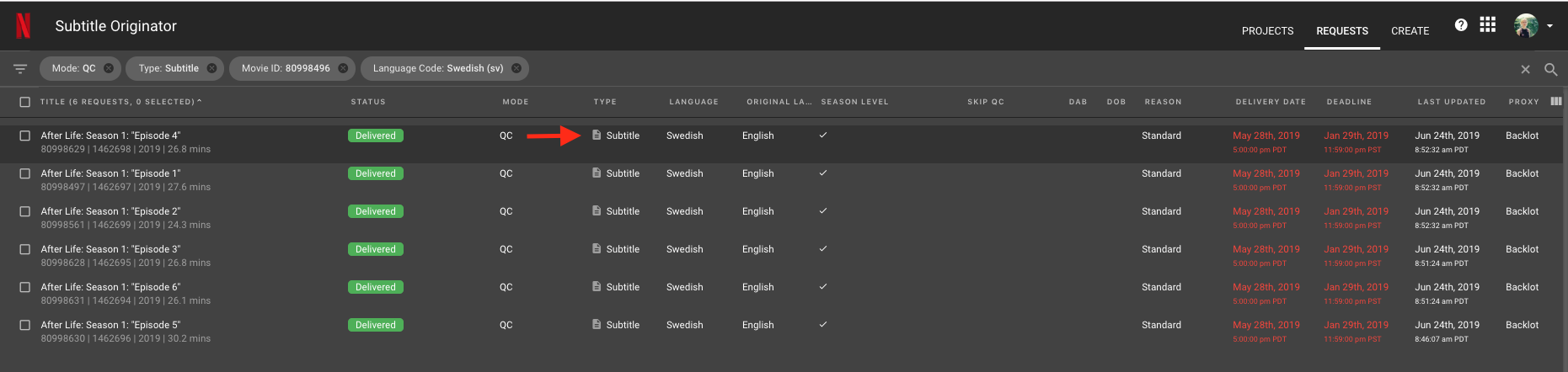
Task: Click the Subtitle Originator app title
Action: 116,26
